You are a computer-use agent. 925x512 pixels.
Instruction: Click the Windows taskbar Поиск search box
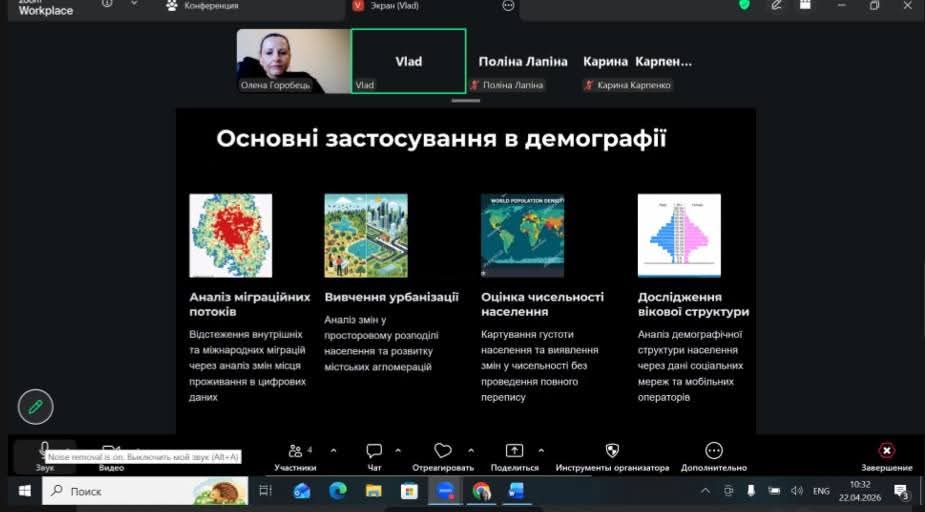145,491
